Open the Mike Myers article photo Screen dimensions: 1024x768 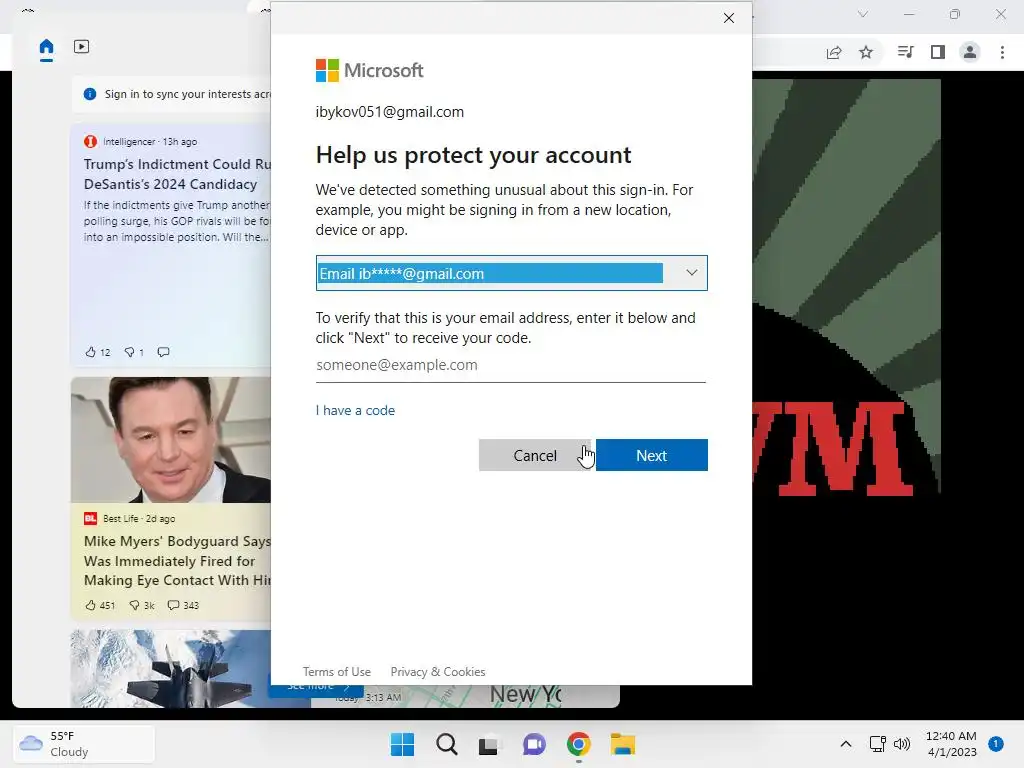[171, 440]
